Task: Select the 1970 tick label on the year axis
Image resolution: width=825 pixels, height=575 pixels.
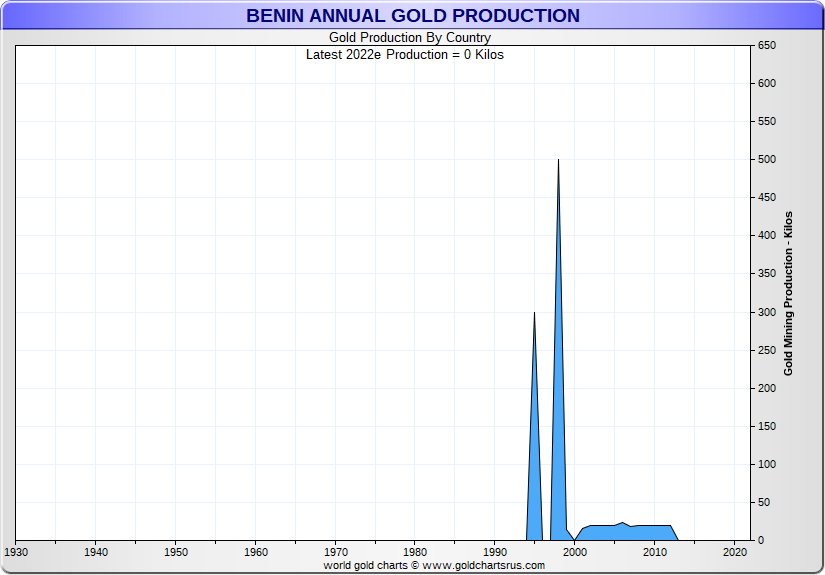Action: pos(336,552)
